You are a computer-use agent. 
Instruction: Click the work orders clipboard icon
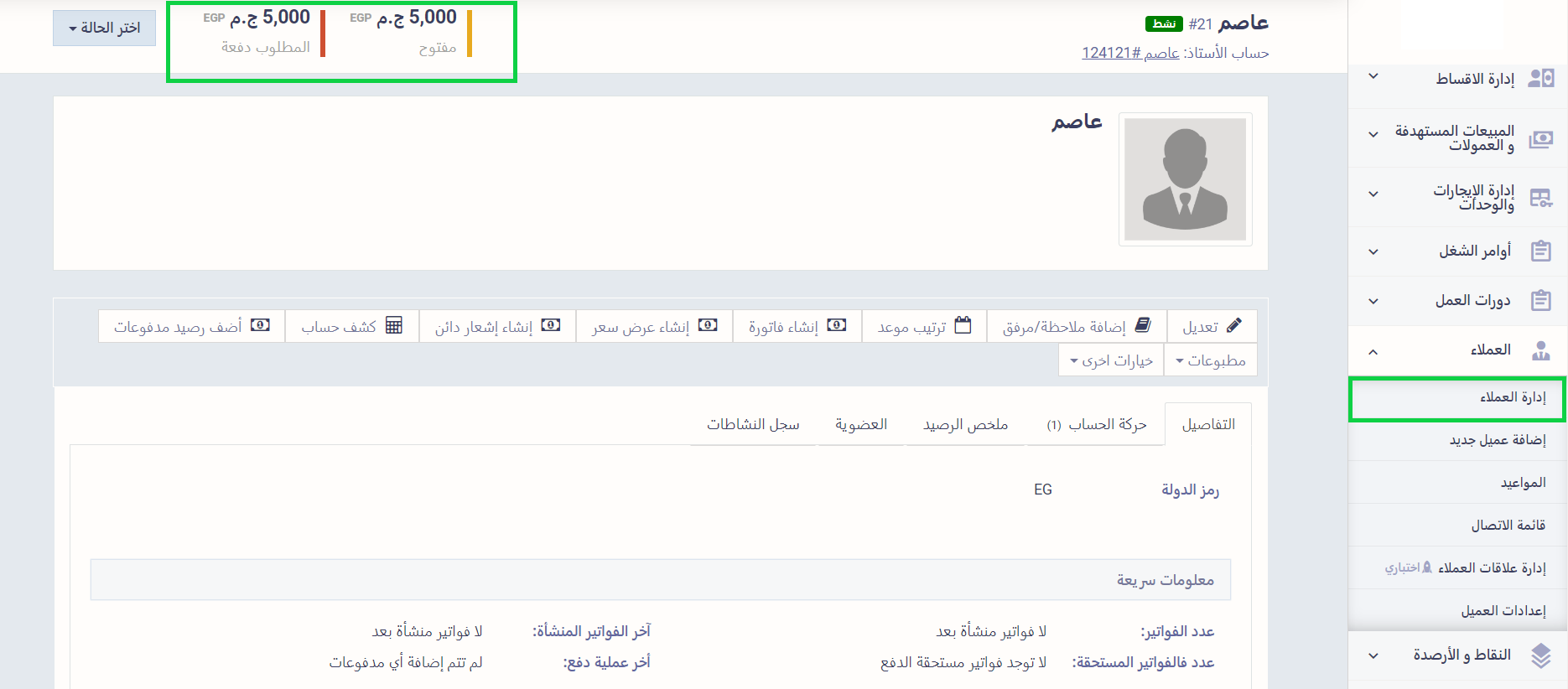pyautogui.click(x=1540, y=251)
